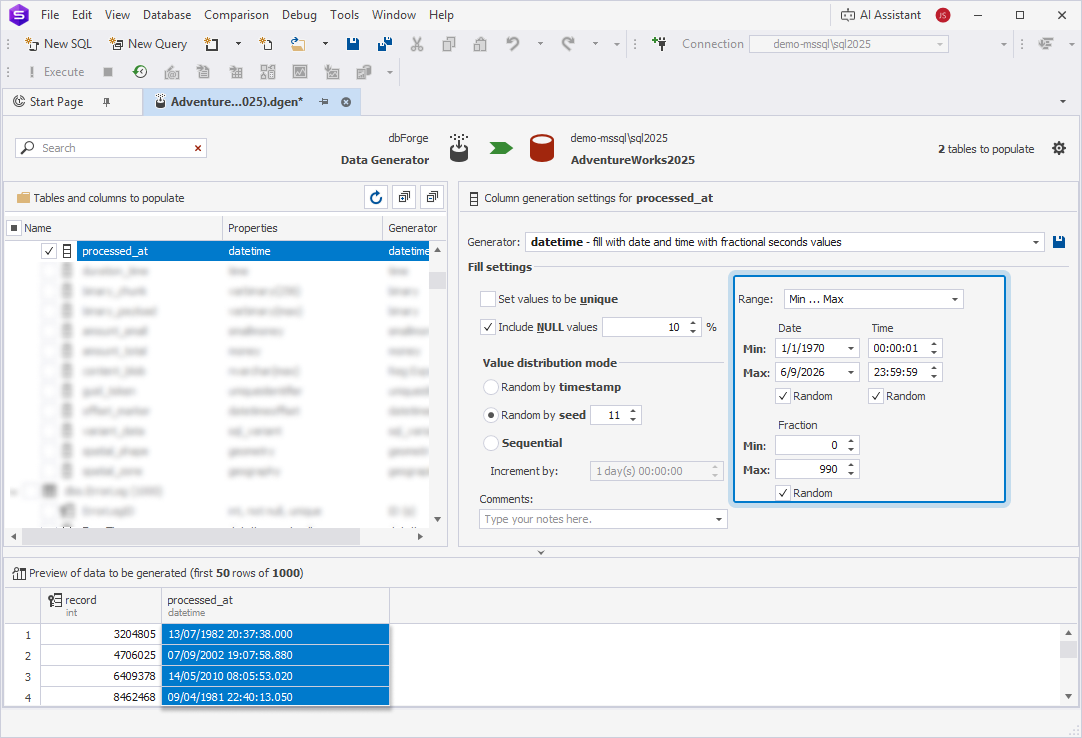1082x738 pixels.
Task: Click the expand all tables icon
Action: 404,197
